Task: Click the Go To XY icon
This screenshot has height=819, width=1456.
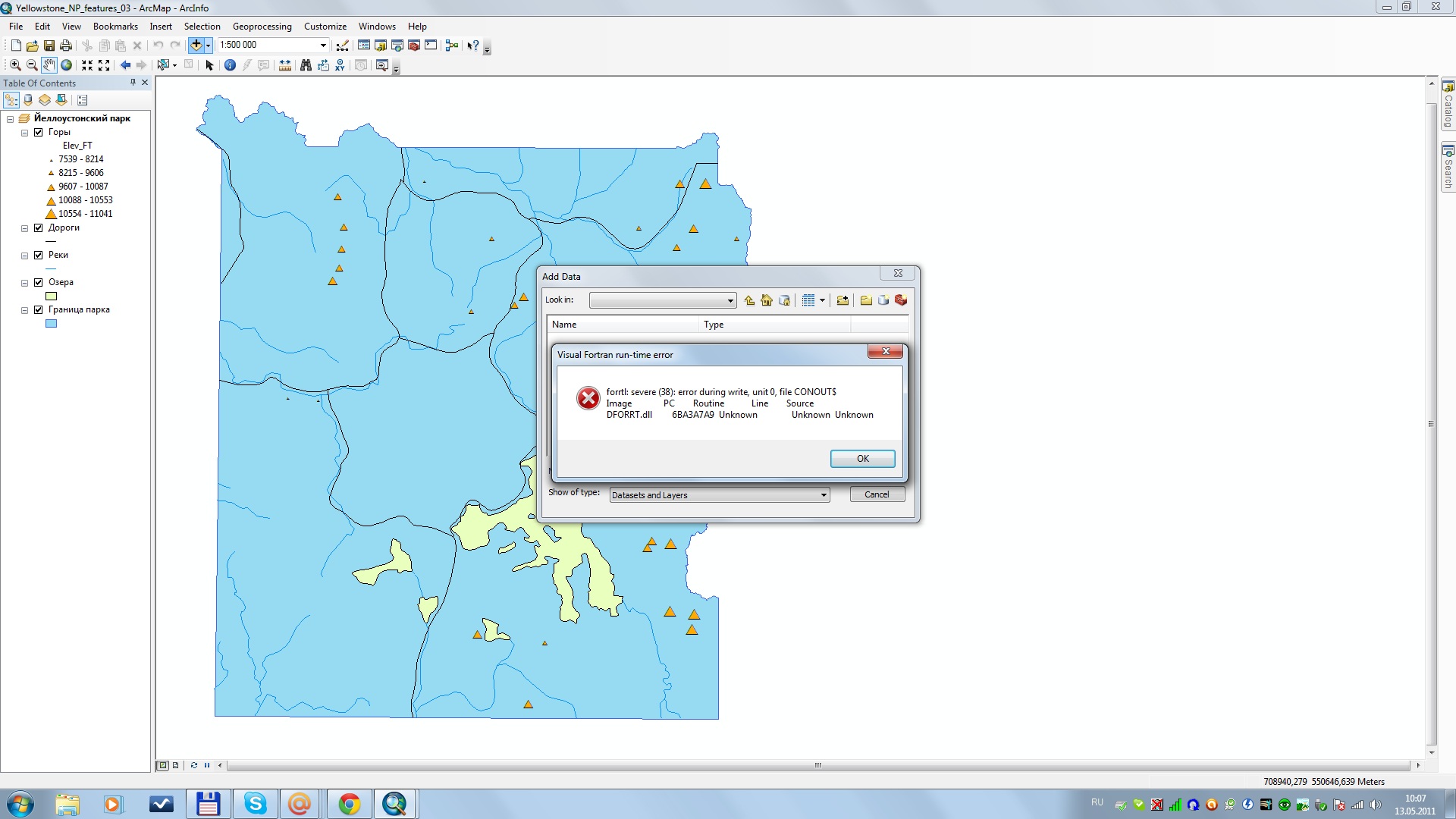Action: (x=340, y=65)
